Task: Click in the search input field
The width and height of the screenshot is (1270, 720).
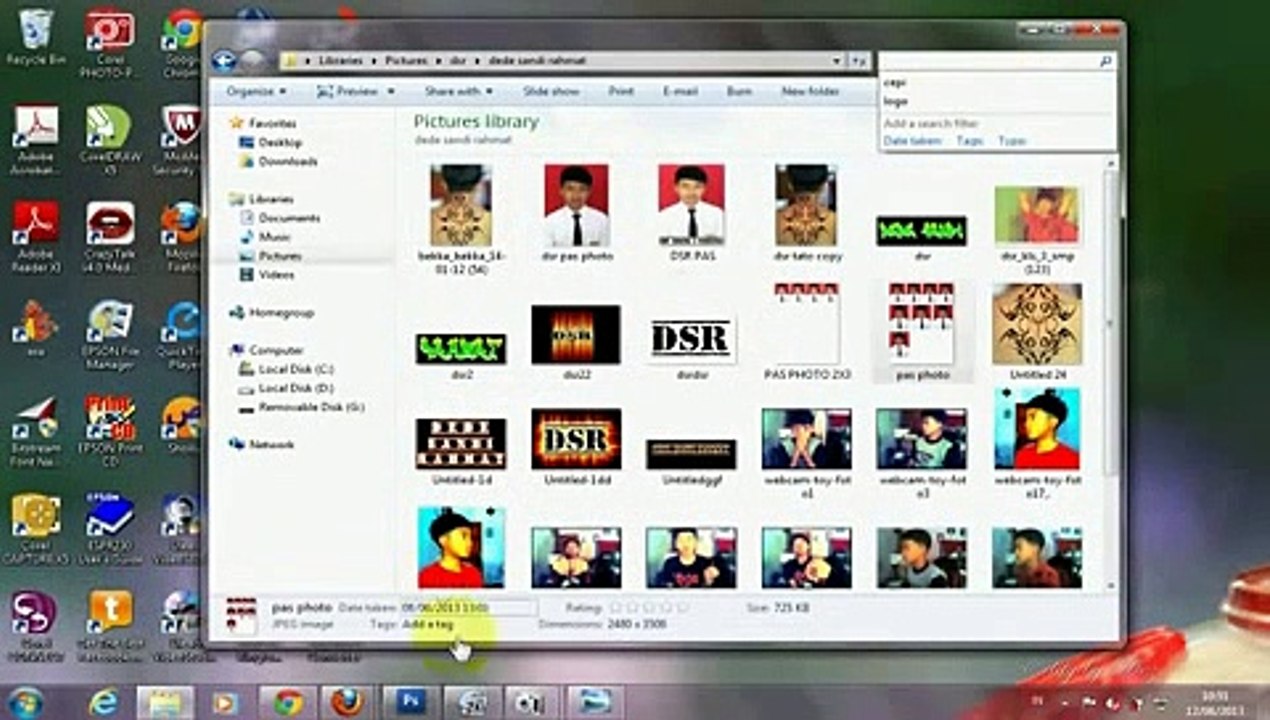Action: pos(988,62)
